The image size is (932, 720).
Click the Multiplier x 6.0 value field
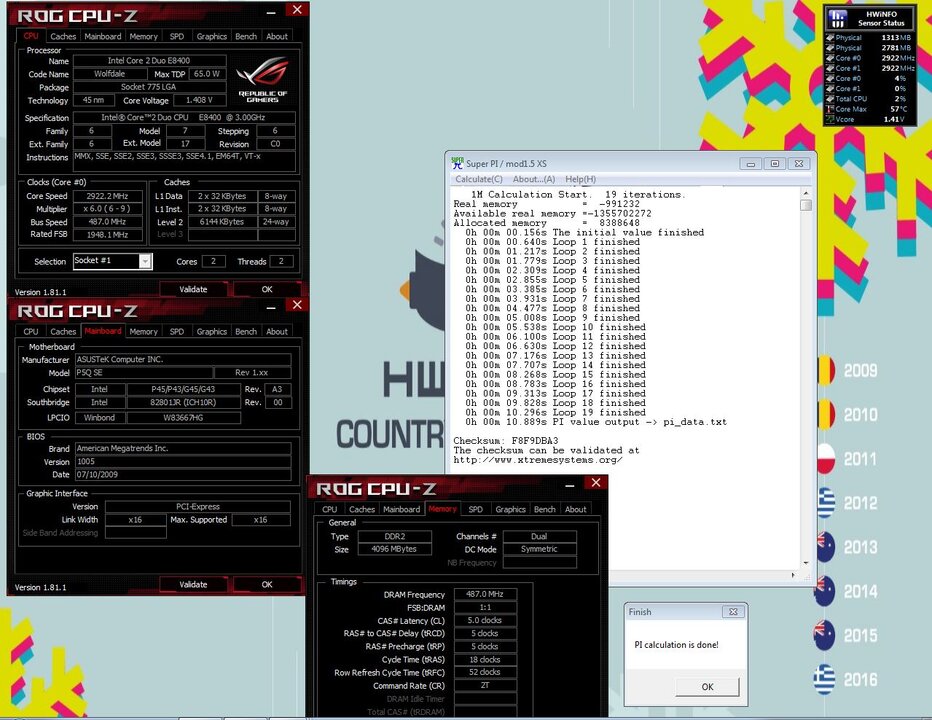pos(107,209)
